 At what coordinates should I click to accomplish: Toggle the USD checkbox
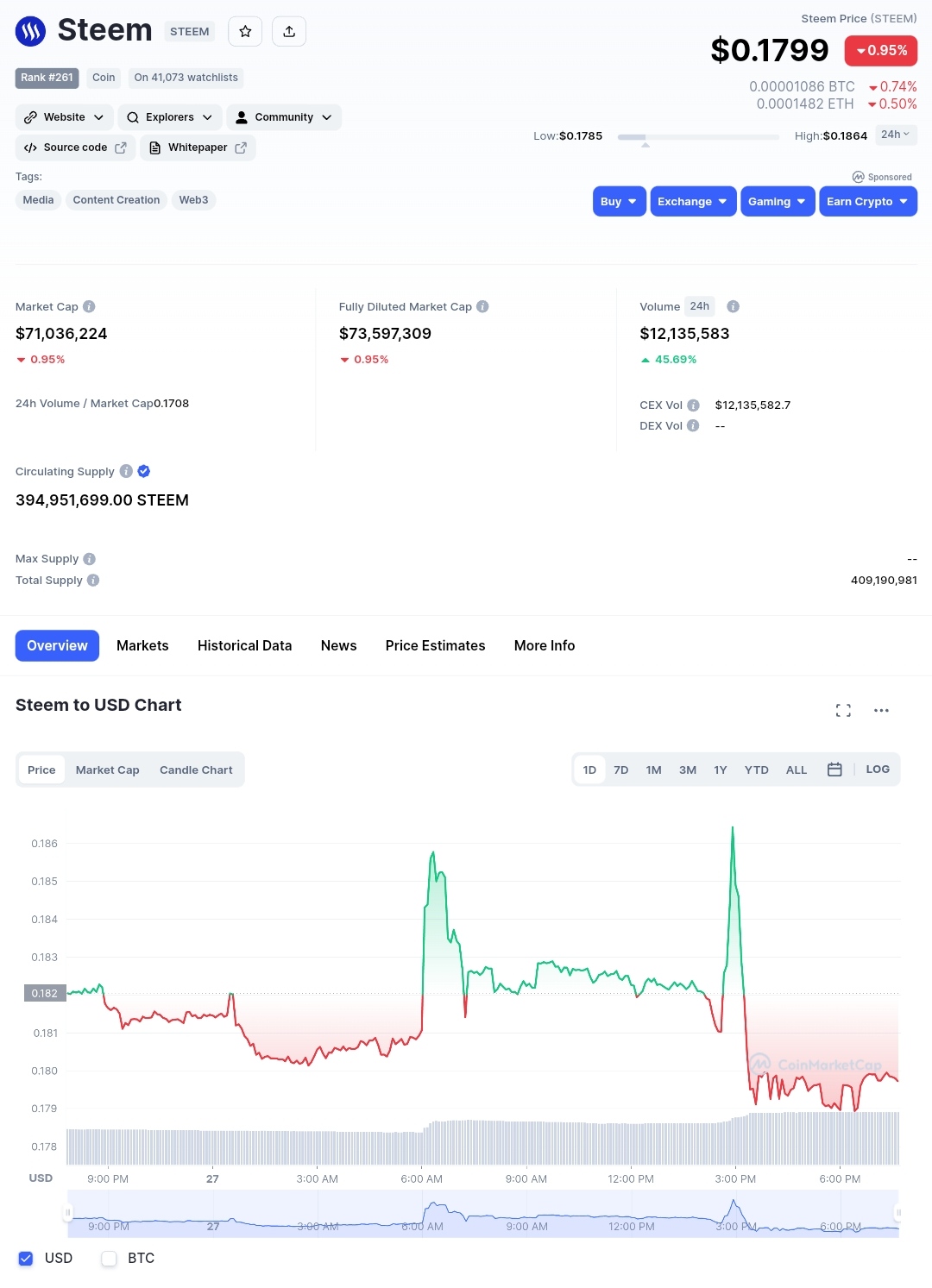tap(26, 1259)
